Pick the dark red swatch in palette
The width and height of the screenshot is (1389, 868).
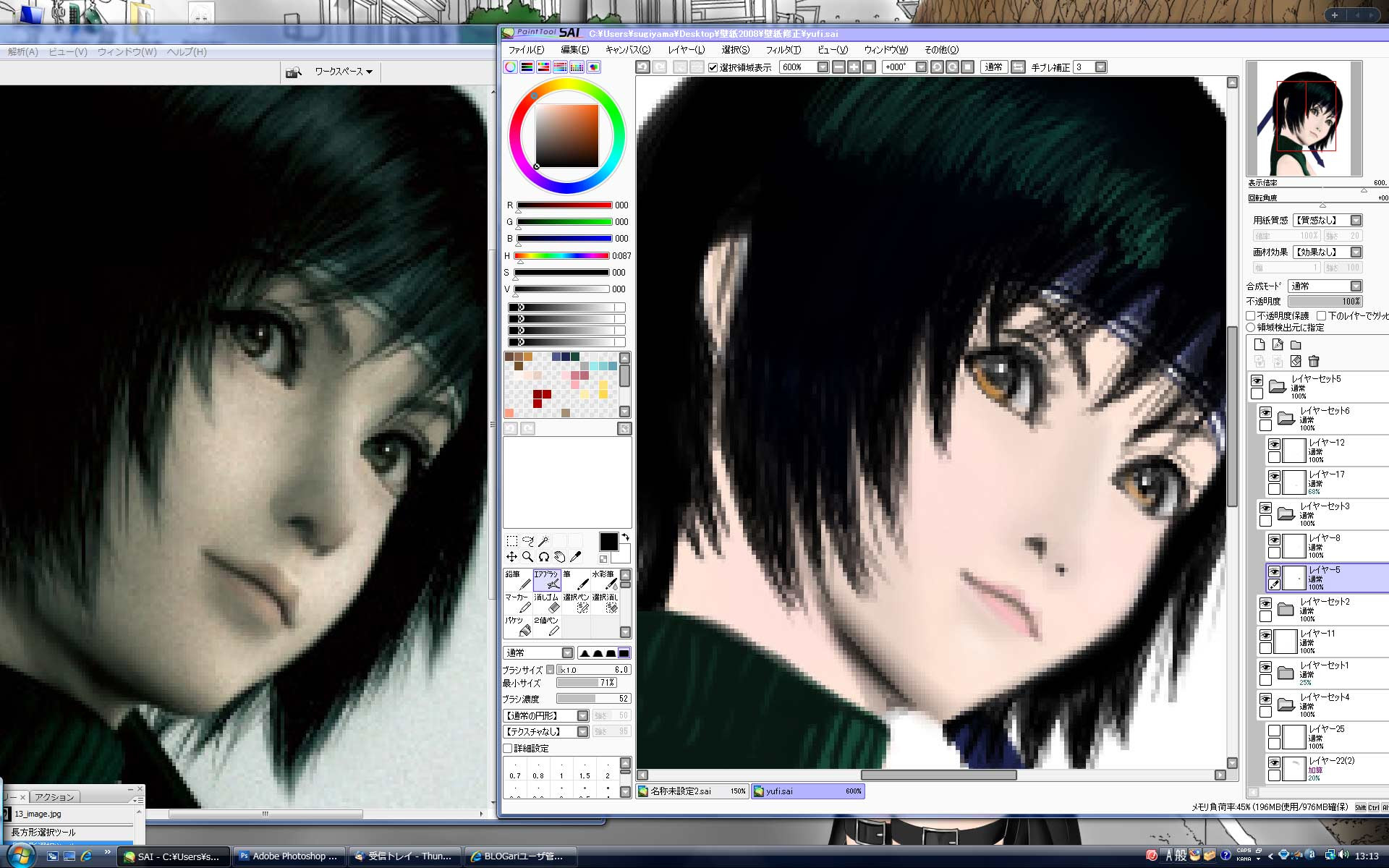[538, 394]
